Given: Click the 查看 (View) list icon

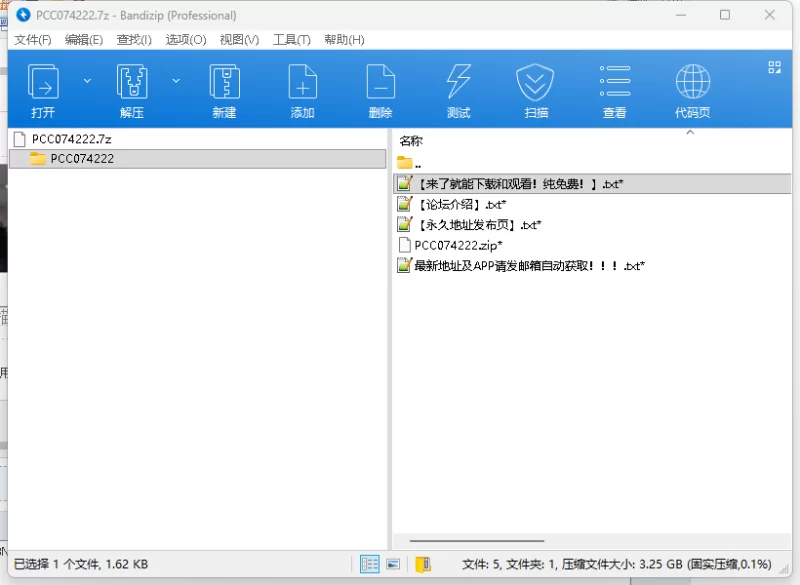Looking at the screenshot, I should [615, 81].
